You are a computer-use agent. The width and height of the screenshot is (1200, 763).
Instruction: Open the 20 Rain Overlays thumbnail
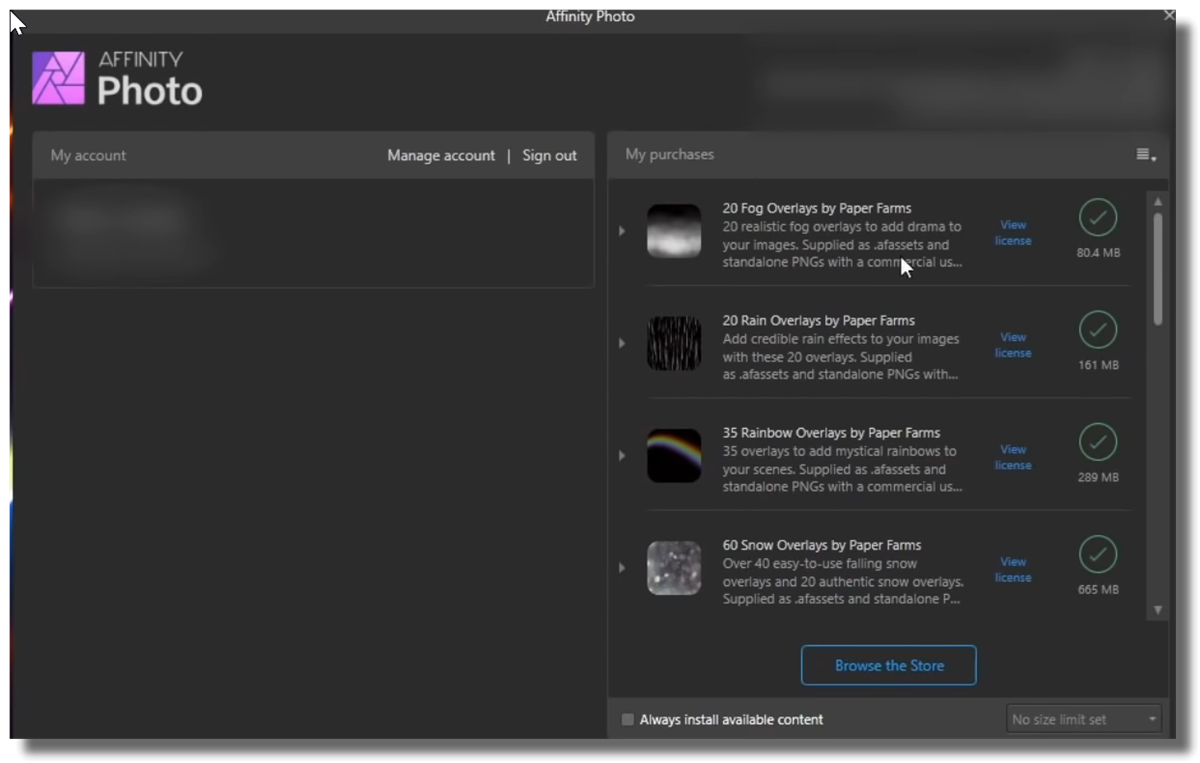pyautogui.click(x=674, y=343)
